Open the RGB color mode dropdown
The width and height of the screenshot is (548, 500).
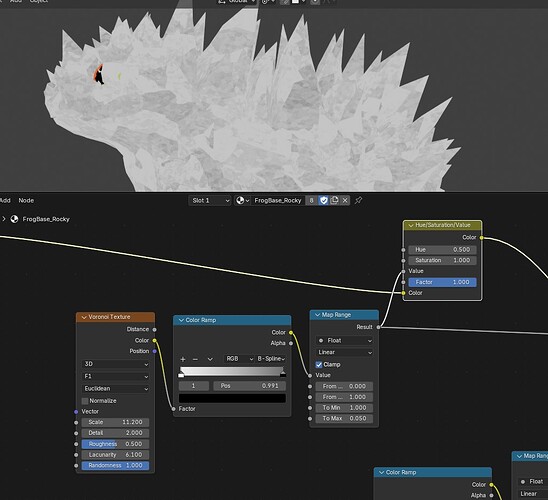click(239, 359)
